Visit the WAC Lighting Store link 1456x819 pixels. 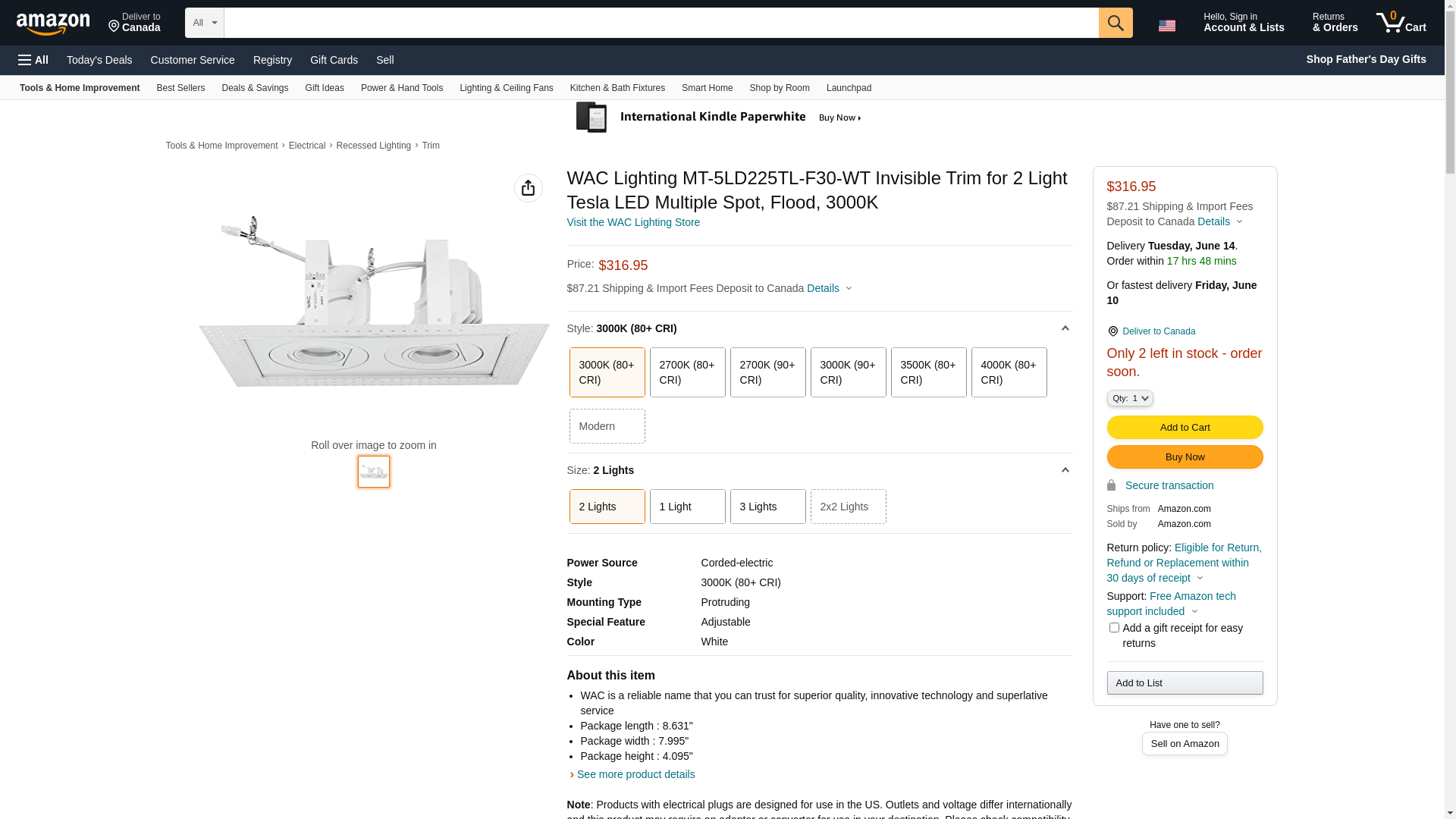click(x=633, y=222)
